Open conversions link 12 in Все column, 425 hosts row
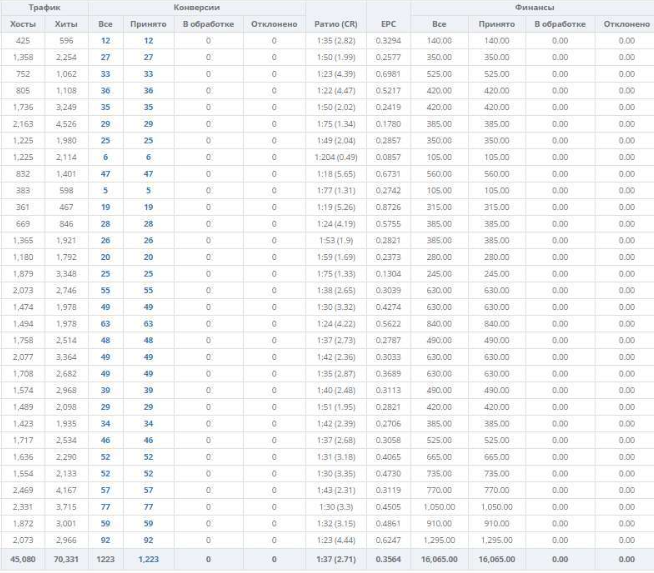This screenshot has height=573, width=654. click(x=106, y=41)
